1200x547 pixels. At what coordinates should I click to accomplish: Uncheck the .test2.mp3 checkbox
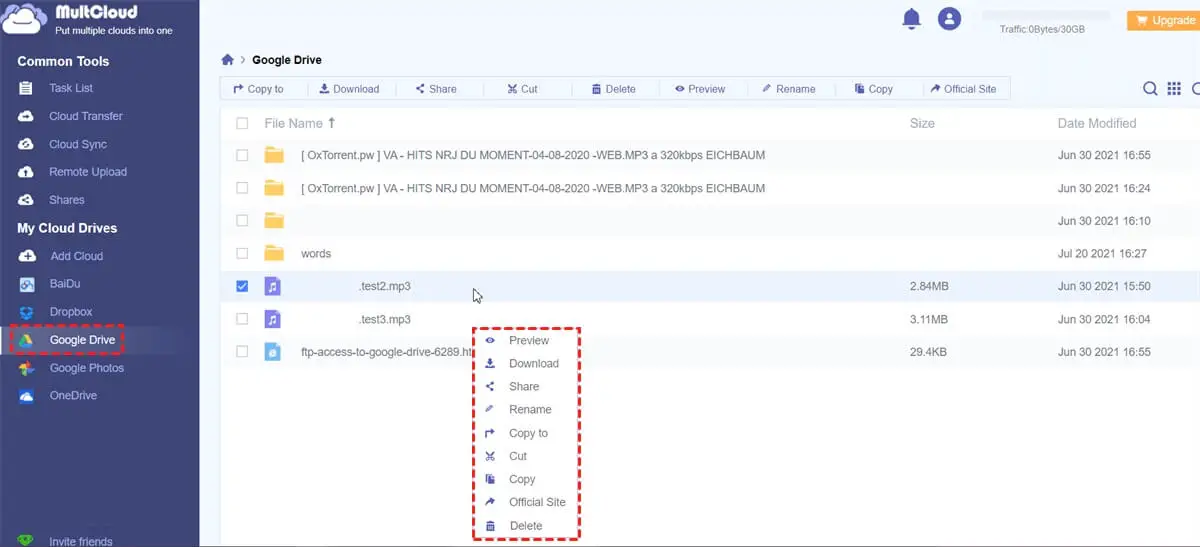242,286
